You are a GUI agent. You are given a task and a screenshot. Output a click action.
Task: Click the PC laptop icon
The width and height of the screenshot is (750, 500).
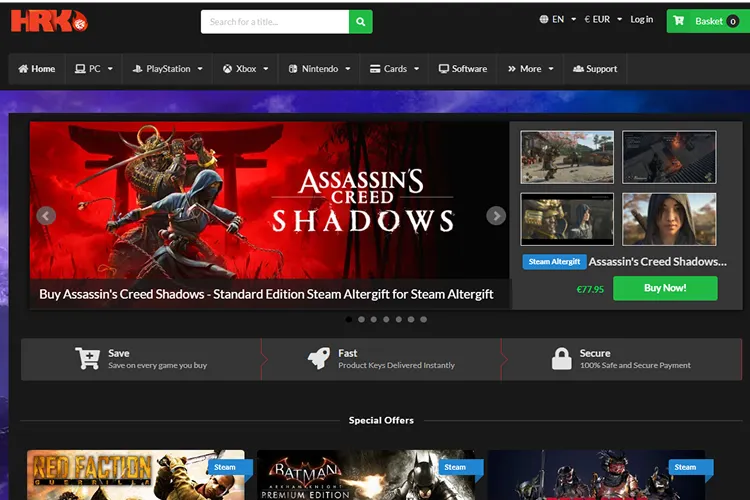80,69
